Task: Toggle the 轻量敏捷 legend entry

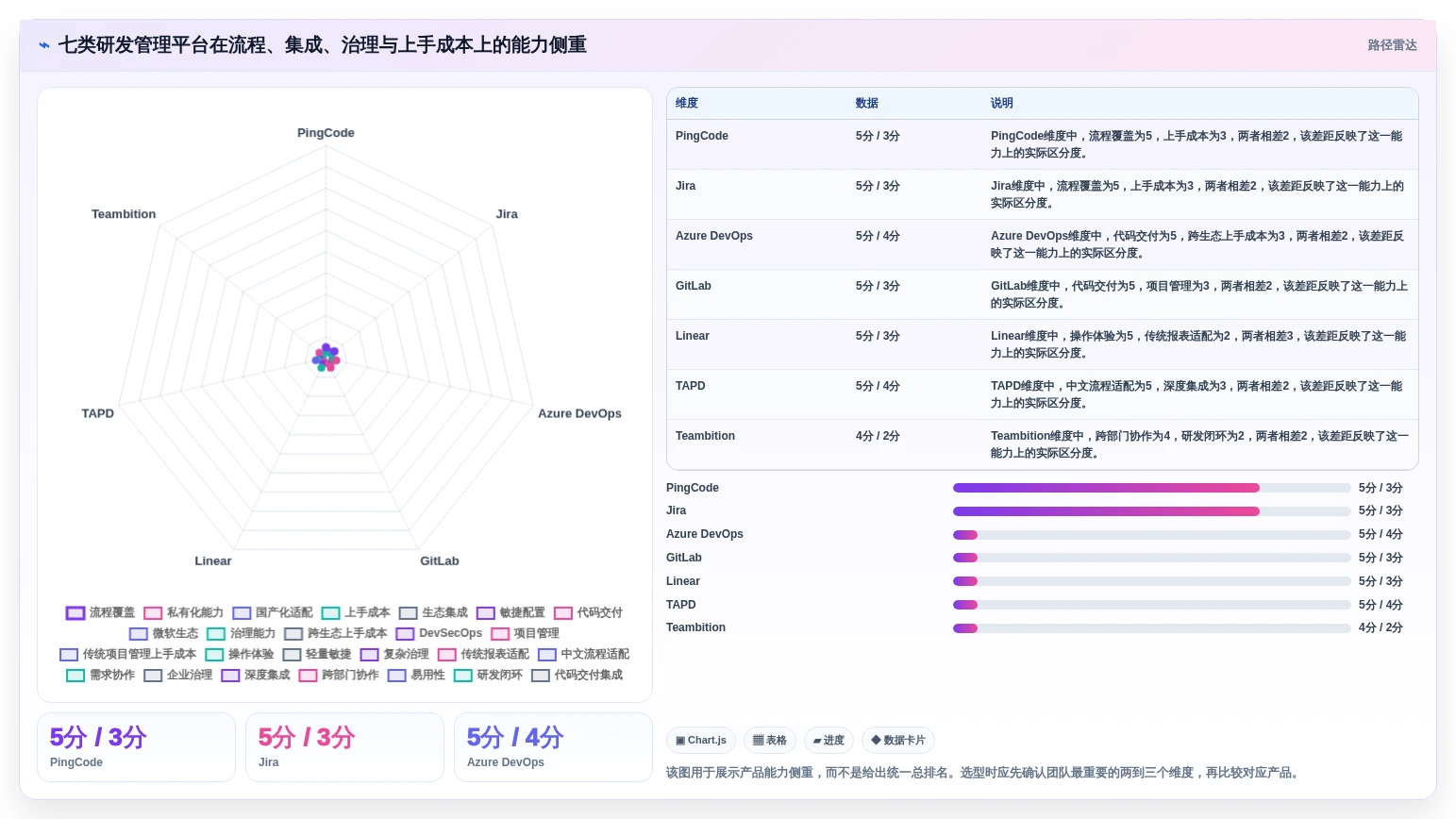Action: click(x=317, y=654)
